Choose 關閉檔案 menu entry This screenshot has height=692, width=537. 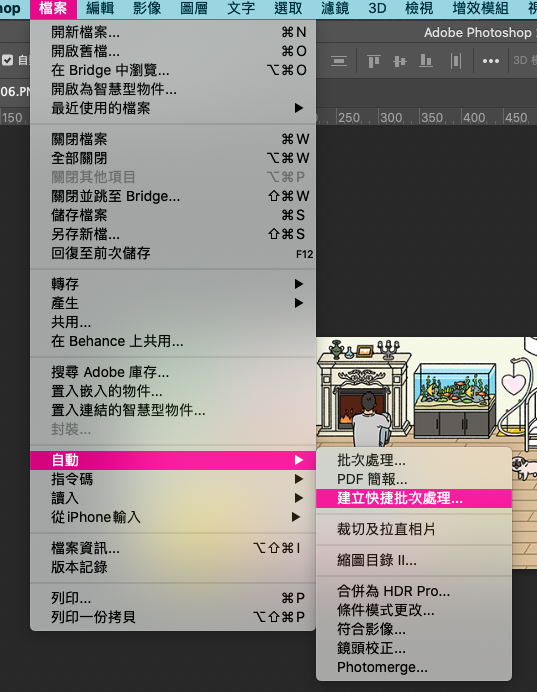[173, 139]
